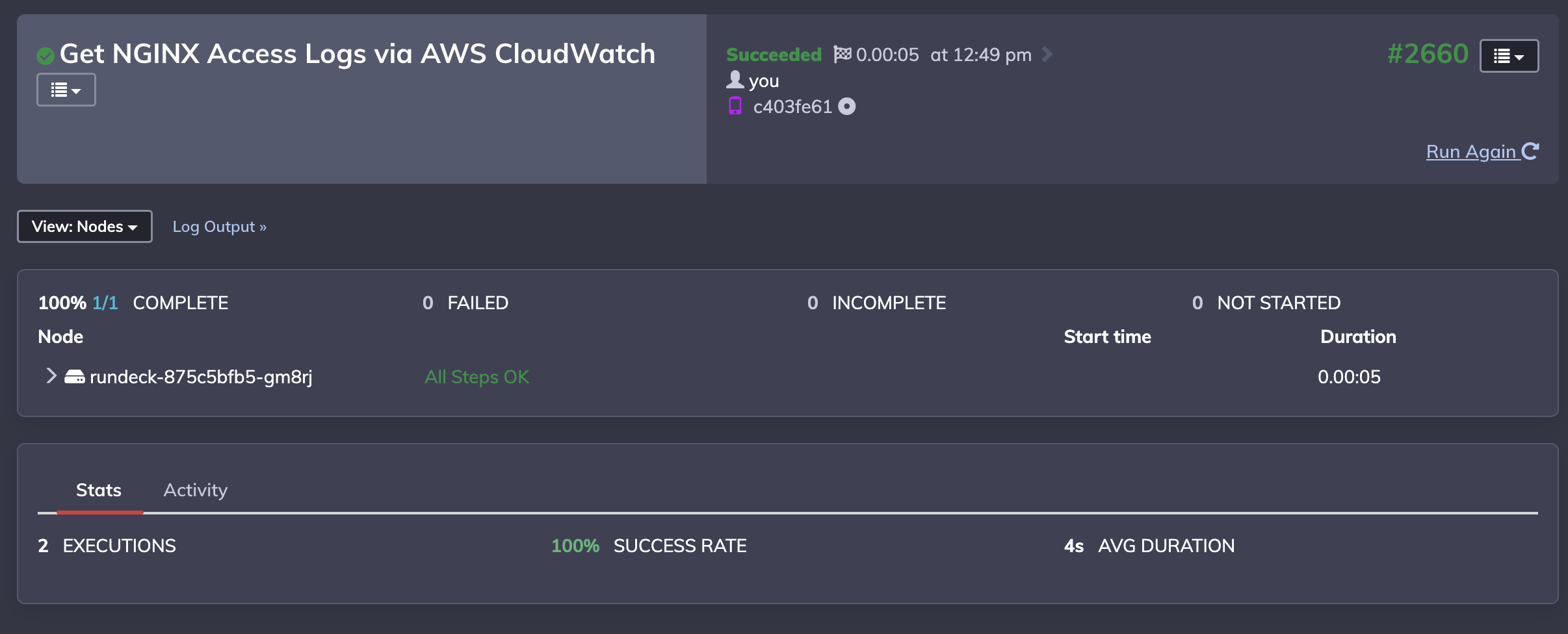Viewport: 1568px width, 634px height.
Task: Open execution number #2660 link
Action: [x=1428, y=54]
